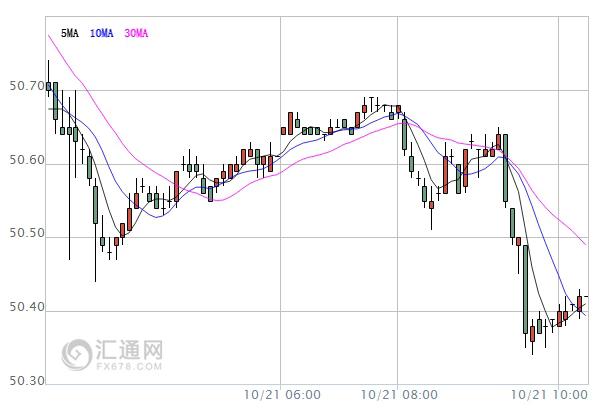Click the 10/21 10:00 time axis label
Viewport: 596px width, 408px height.
click(x=550, y=395)
